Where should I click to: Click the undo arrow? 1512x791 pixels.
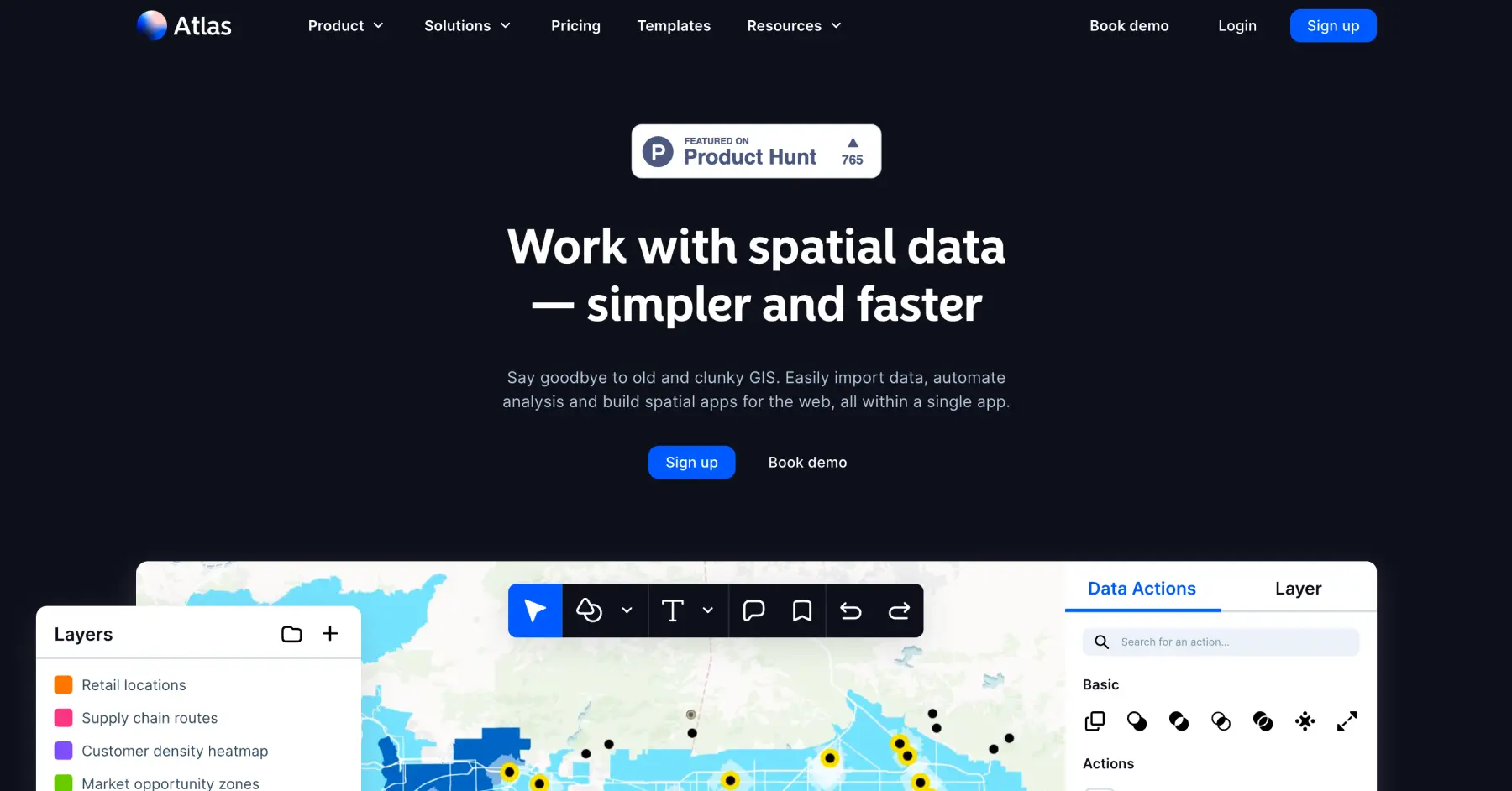[851, 610]
